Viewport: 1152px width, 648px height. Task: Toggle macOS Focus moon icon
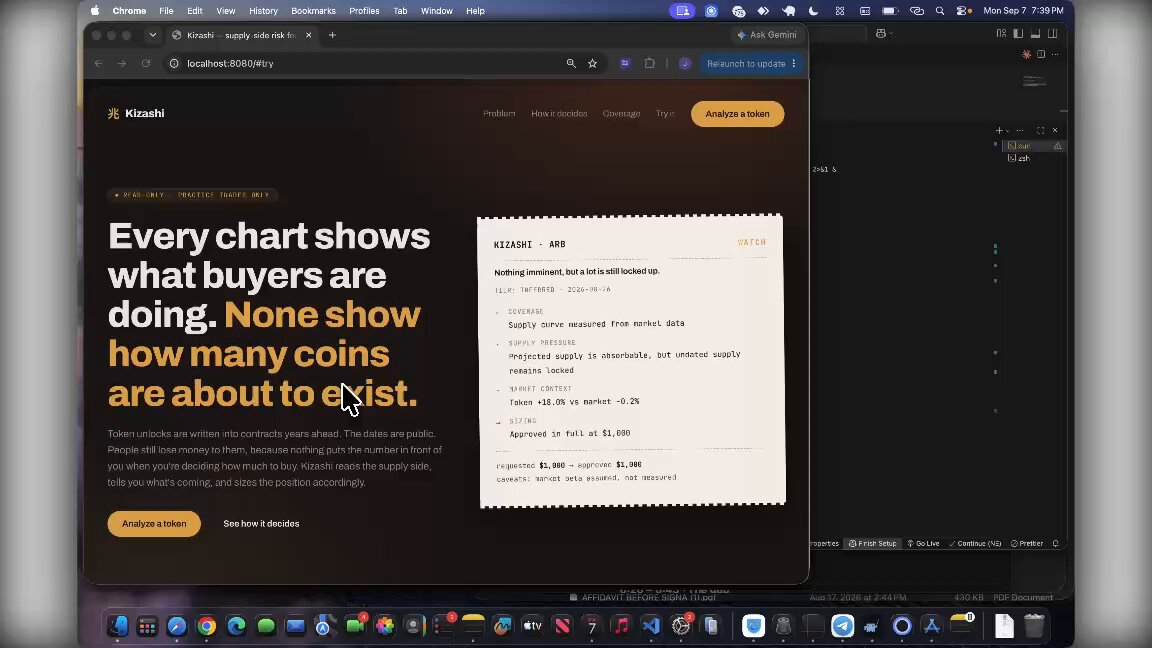coord(813,11)
